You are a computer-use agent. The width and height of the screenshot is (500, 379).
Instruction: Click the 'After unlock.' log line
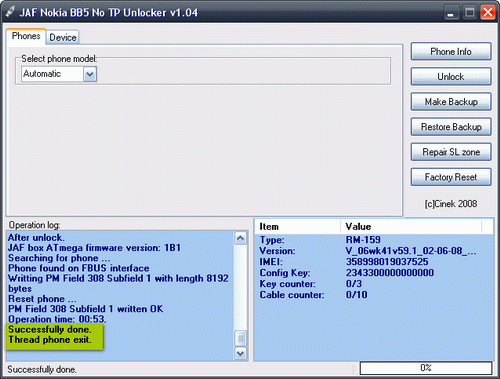[36, 238]
